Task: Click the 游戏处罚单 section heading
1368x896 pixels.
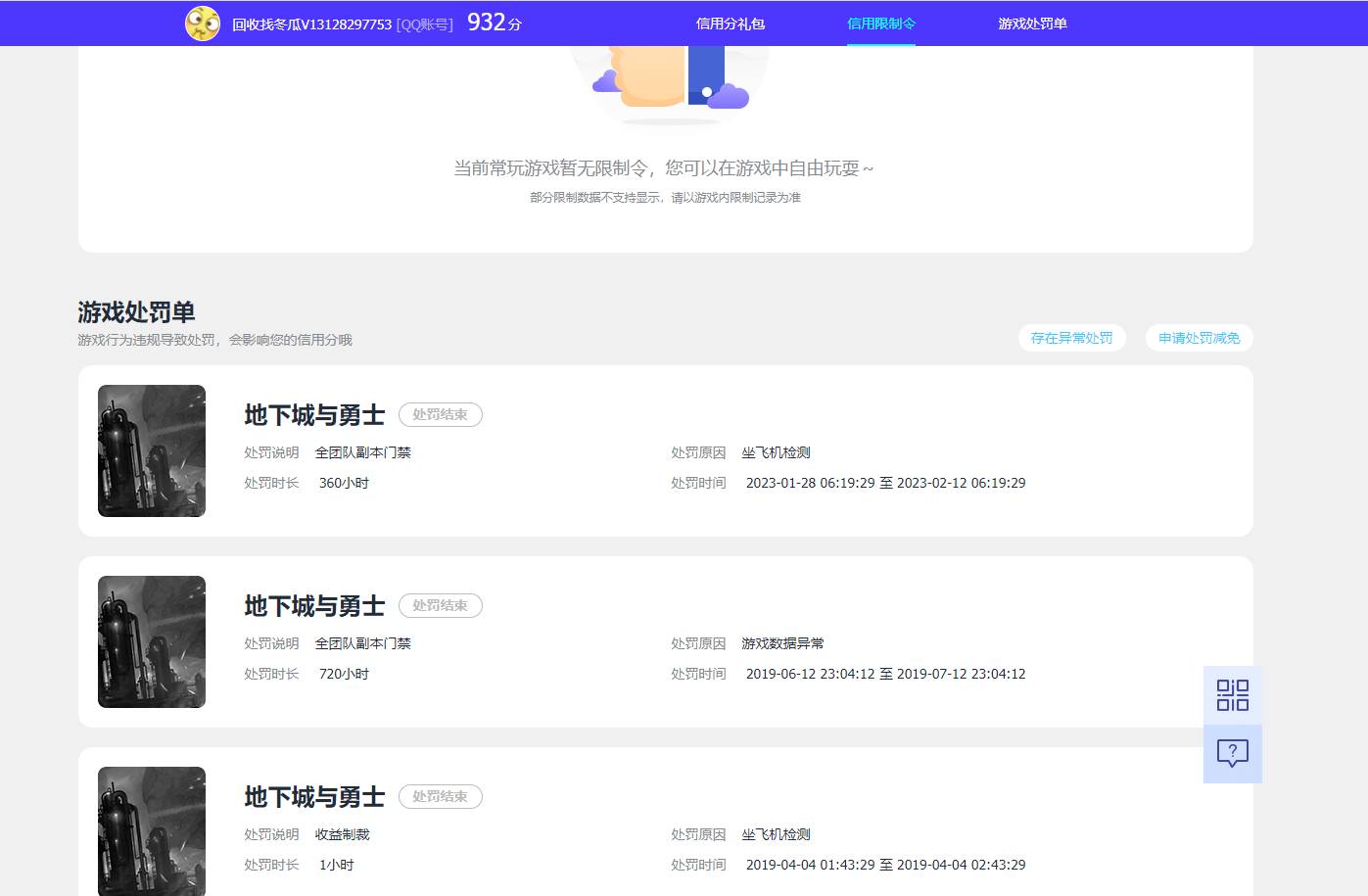Action: [x=137, y=312]
